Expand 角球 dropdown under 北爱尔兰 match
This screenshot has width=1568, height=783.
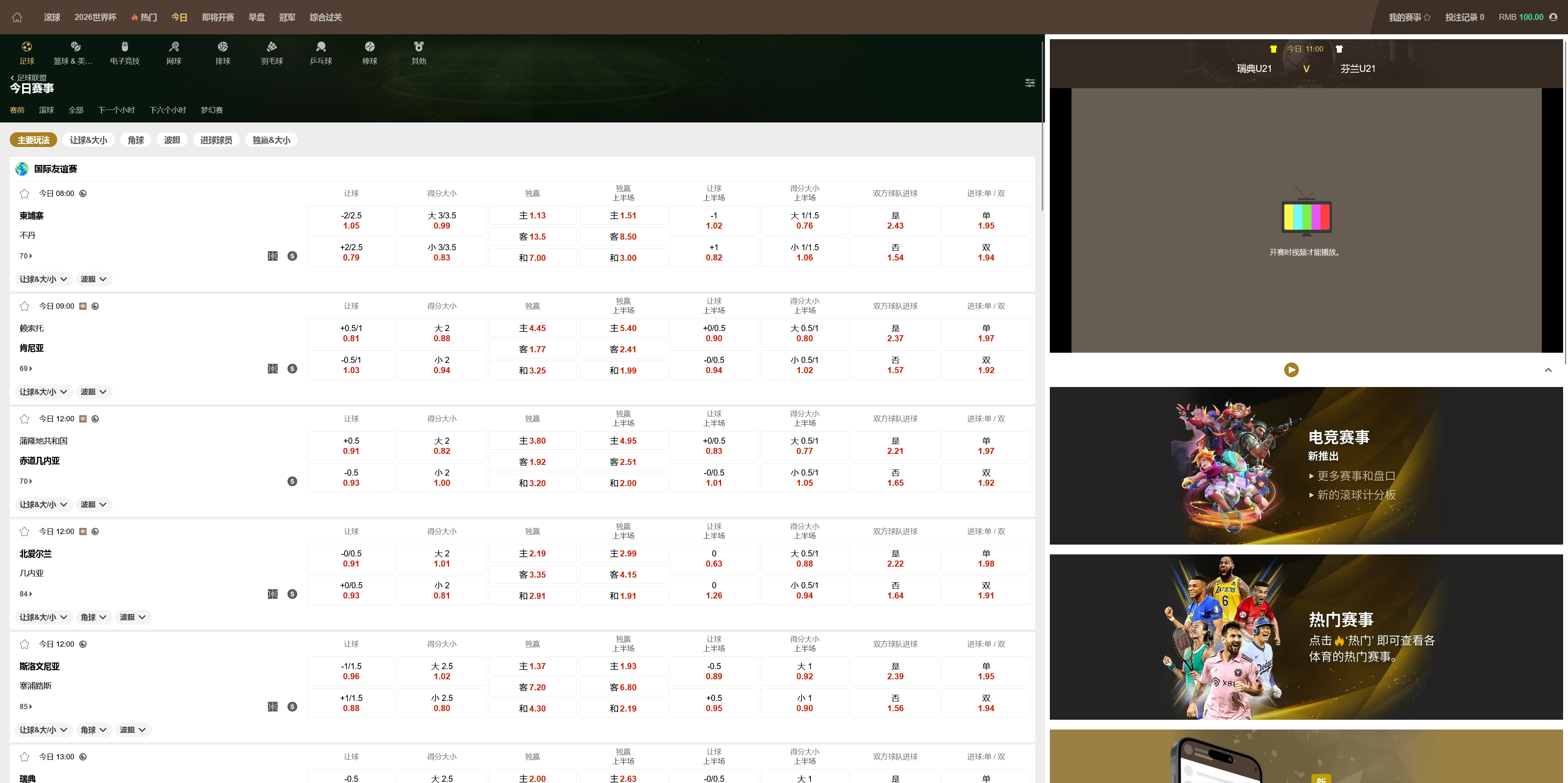tap(94, 617)
